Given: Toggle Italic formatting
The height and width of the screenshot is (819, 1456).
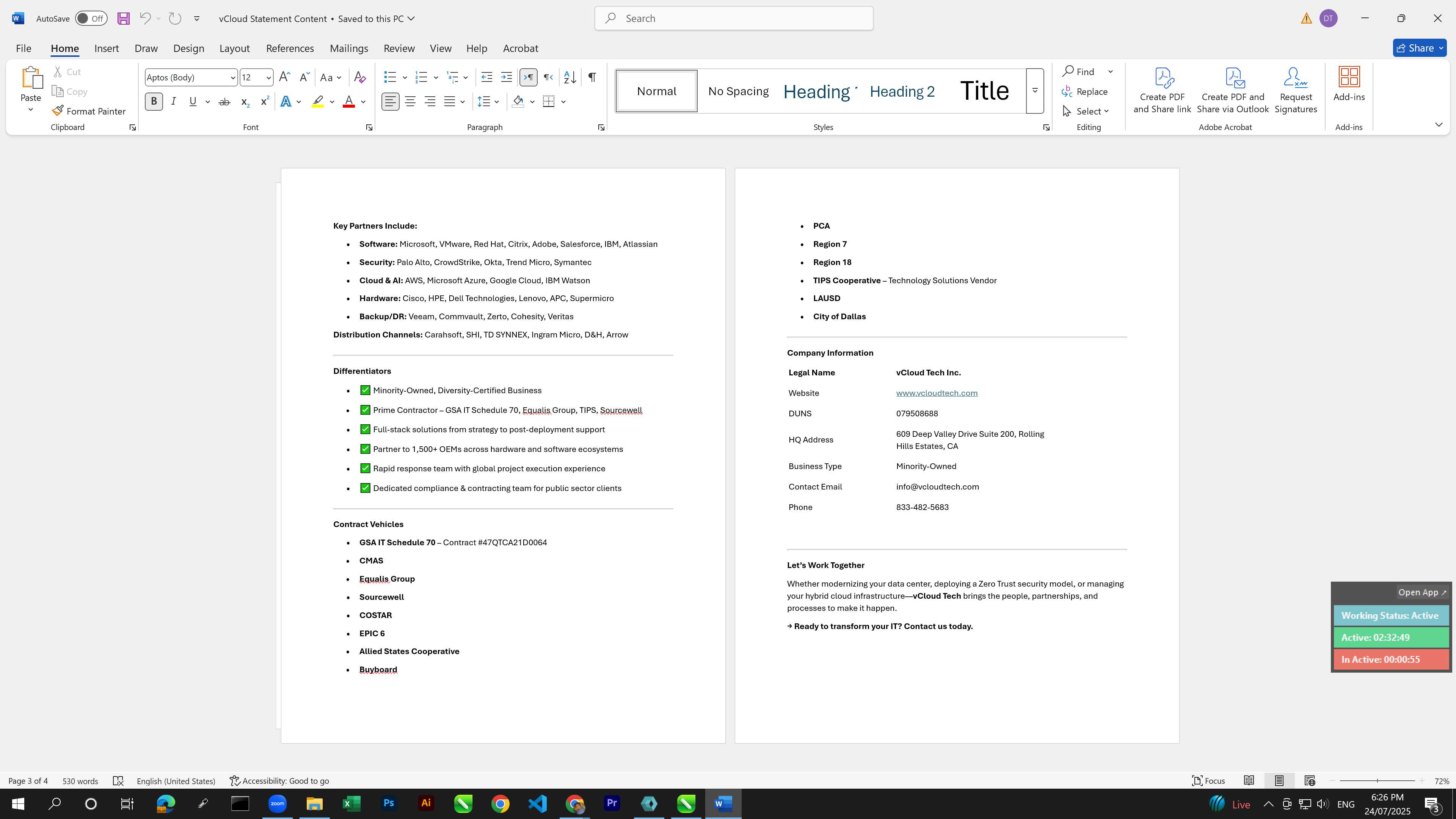Looking at the screenshot, I should click(x=174, y=102).
